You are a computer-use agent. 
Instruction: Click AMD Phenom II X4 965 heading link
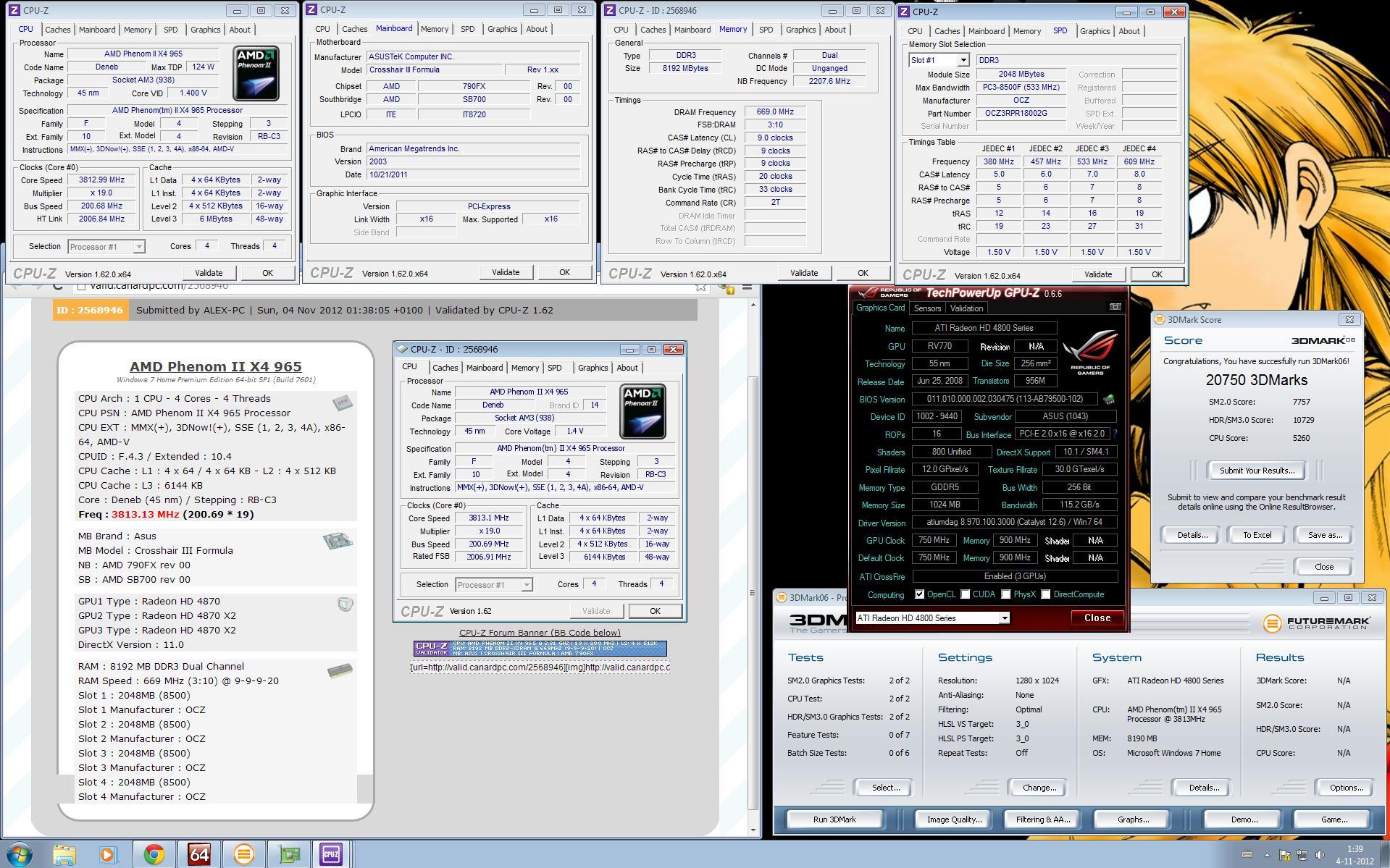(x=216, y=366)
